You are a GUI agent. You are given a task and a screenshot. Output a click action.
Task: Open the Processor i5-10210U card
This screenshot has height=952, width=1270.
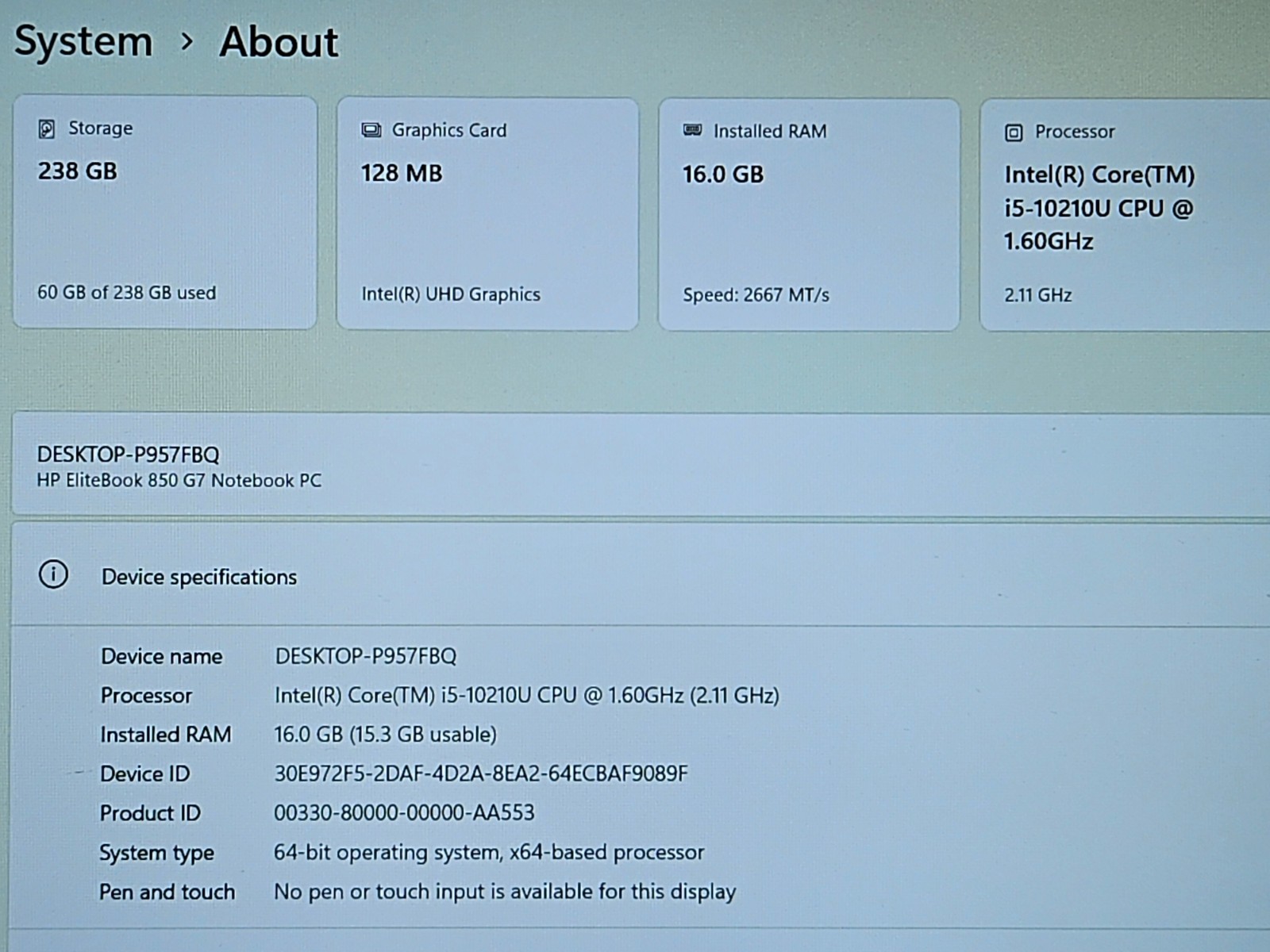[1125, 215]
